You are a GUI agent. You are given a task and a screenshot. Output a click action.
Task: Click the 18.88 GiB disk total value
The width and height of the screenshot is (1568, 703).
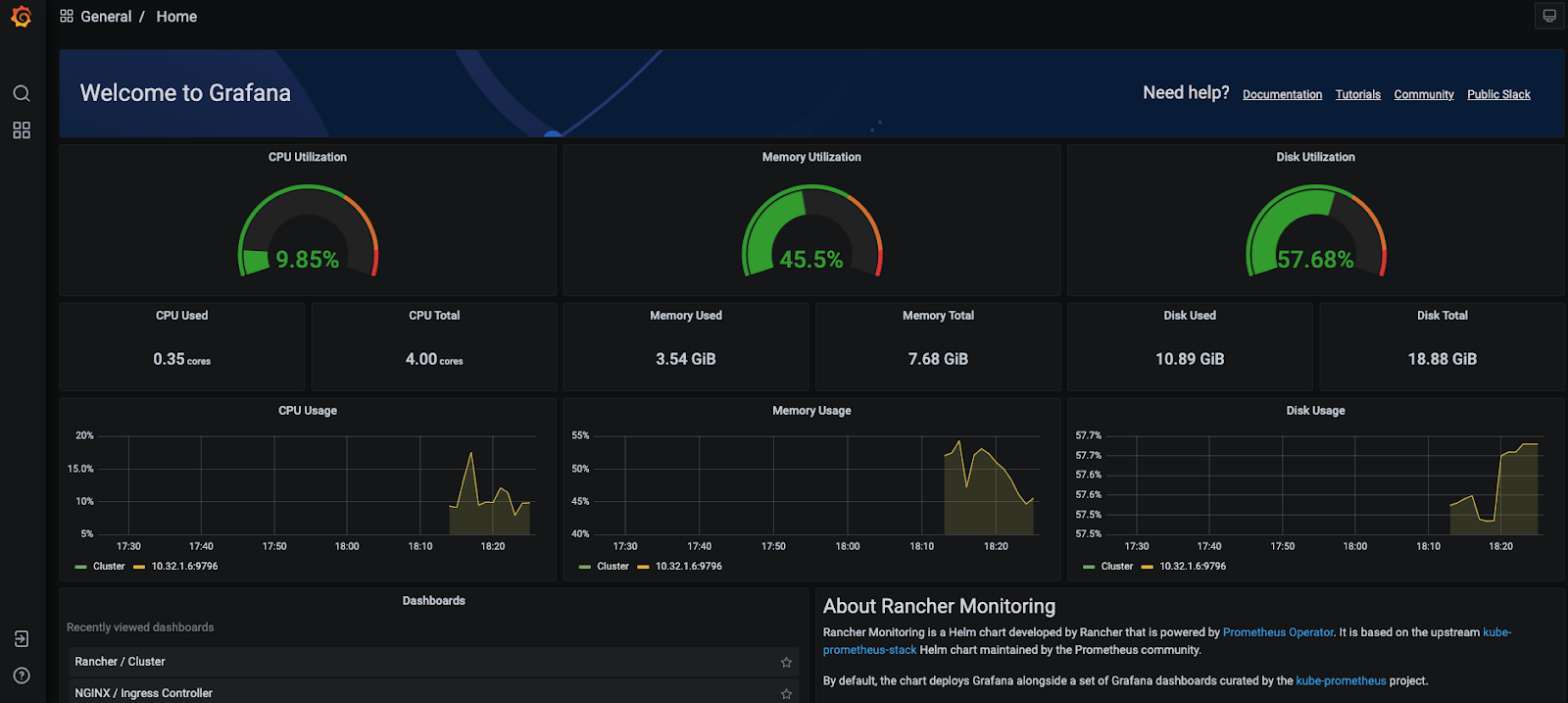(x=1443, y=360)
